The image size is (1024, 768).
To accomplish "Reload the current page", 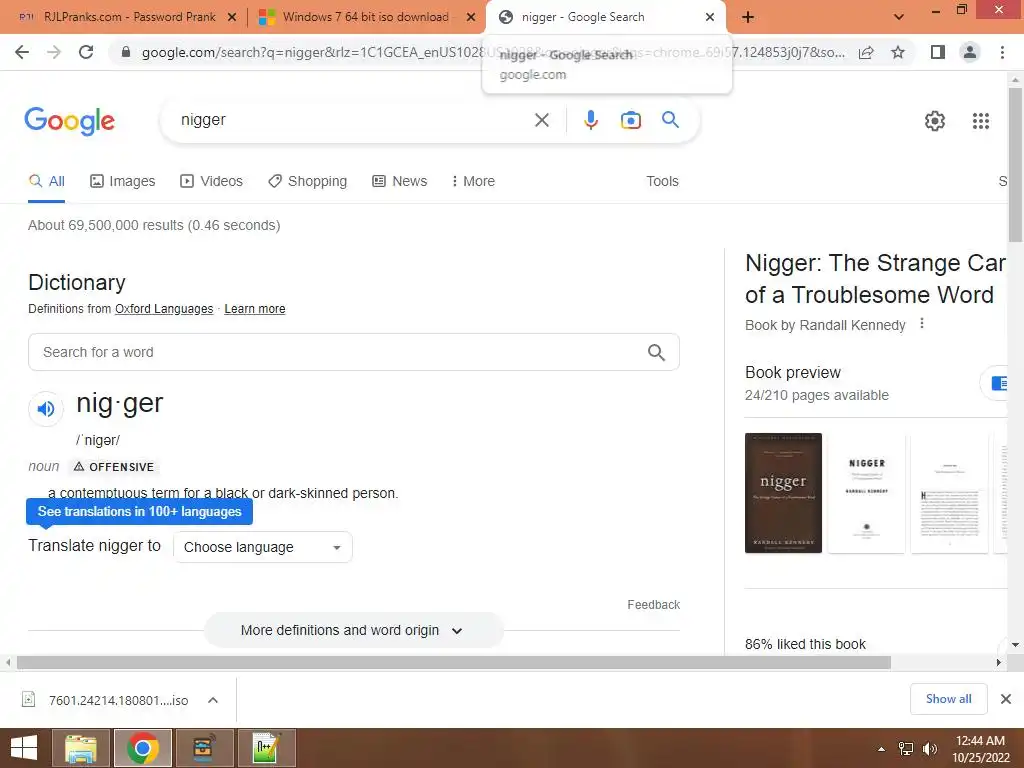I will click(x=86, y=52).
